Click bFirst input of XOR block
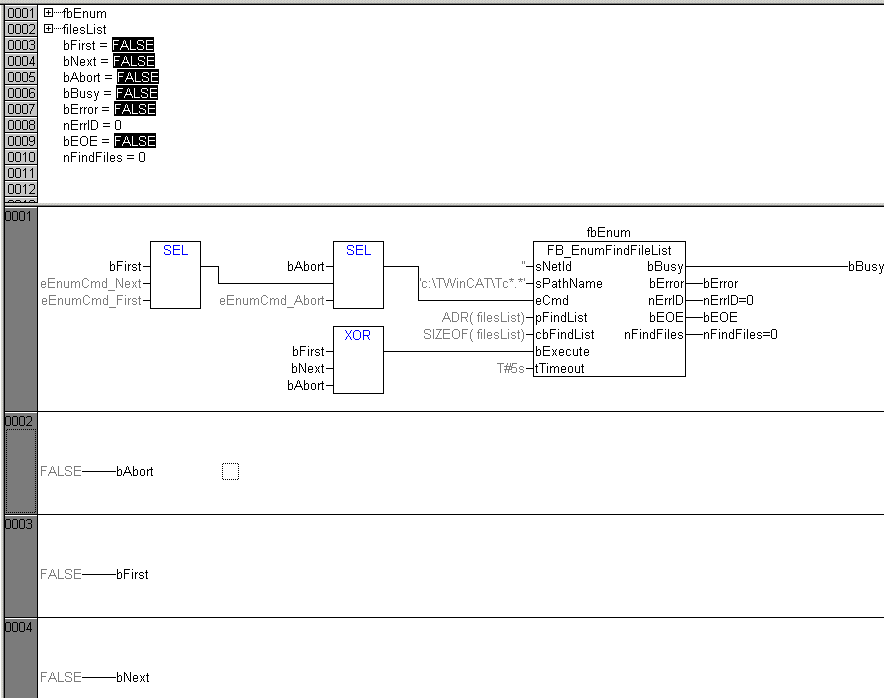The image size is (884, 698). pos(308,351)
